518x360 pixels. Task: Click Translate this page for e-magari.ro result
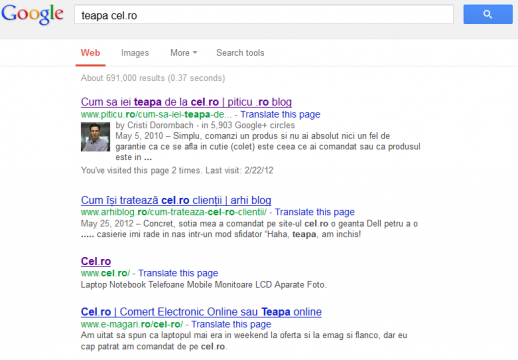[x=231, y=324]
